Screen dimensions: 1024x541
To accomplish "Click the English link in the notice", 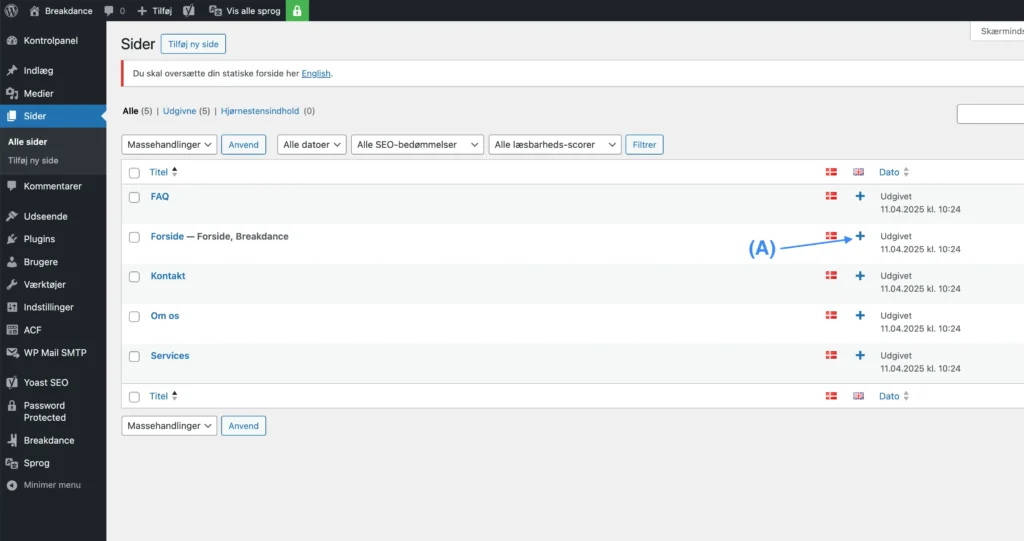I will coord(316,74).
